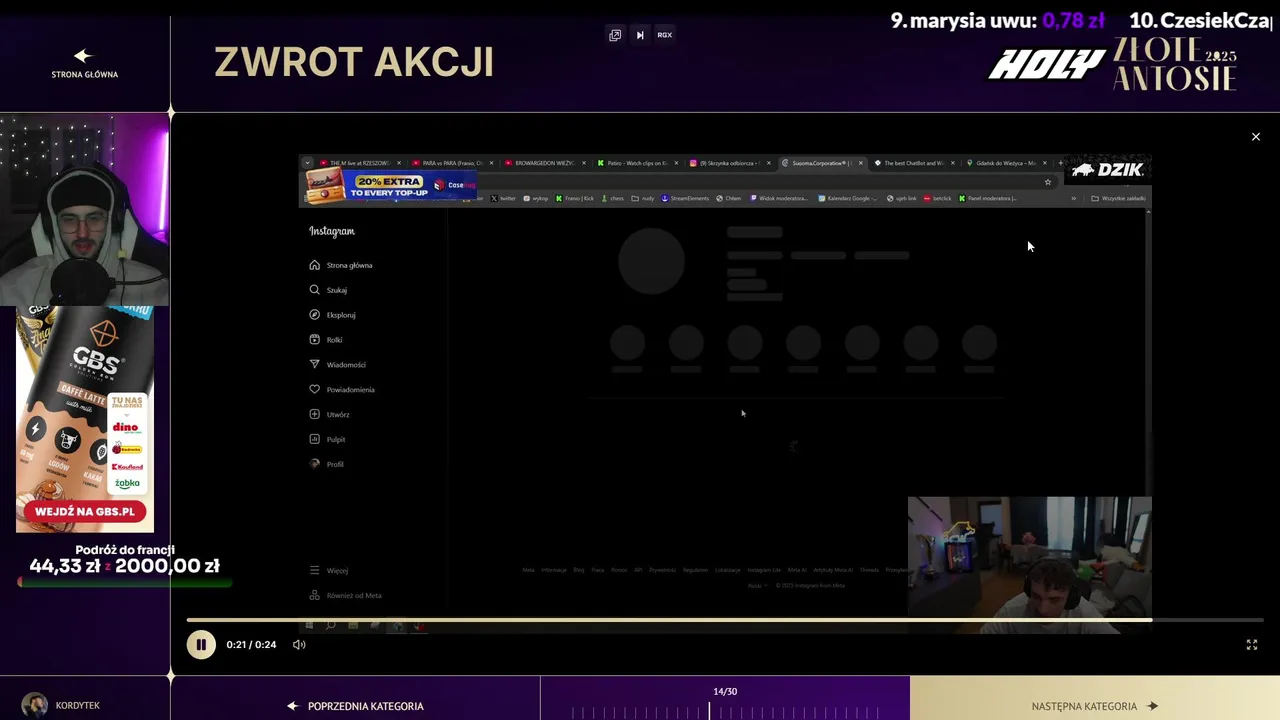1280x720 pixels.
Task: Switch to PARA vs PARA browser tab
Action: pos(452,163)
